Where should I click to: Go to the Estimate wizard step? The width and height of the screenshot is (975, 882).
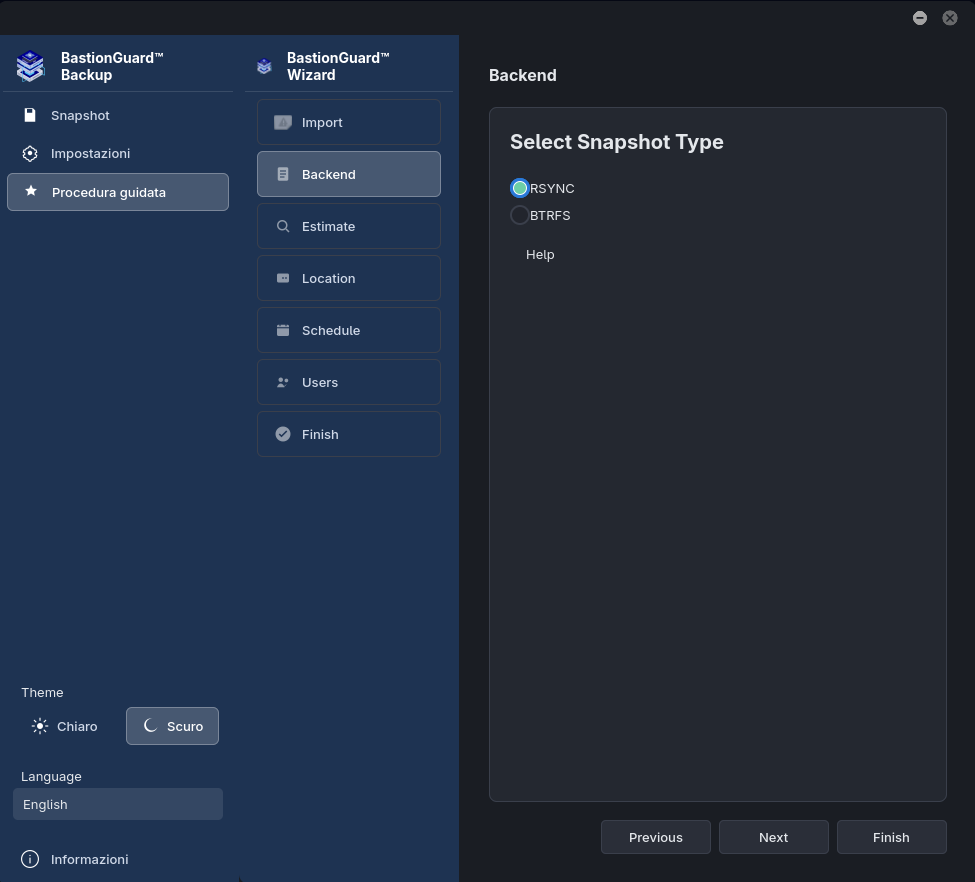[349, 226]
